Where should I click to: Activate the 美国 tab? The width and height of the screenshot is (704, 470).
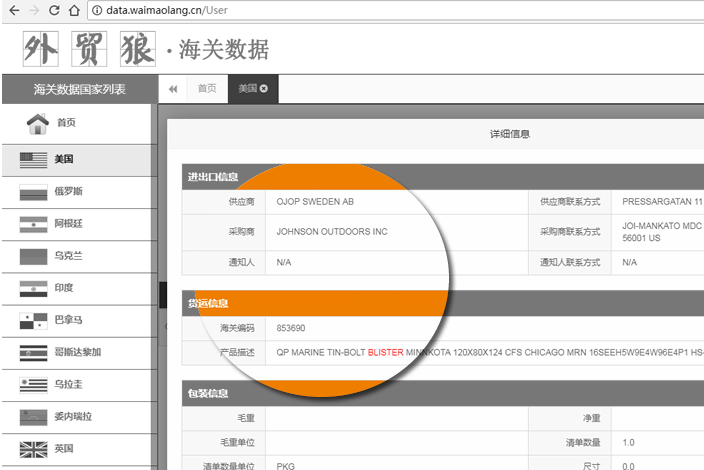[x=247, y=89]
